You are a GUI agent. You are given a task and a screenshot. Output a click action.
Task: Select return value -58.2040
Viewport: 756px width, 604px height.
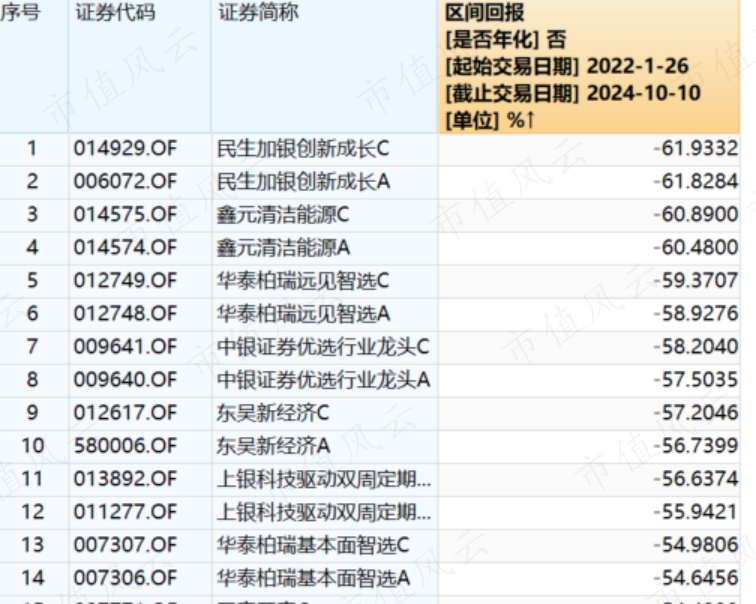696,346
